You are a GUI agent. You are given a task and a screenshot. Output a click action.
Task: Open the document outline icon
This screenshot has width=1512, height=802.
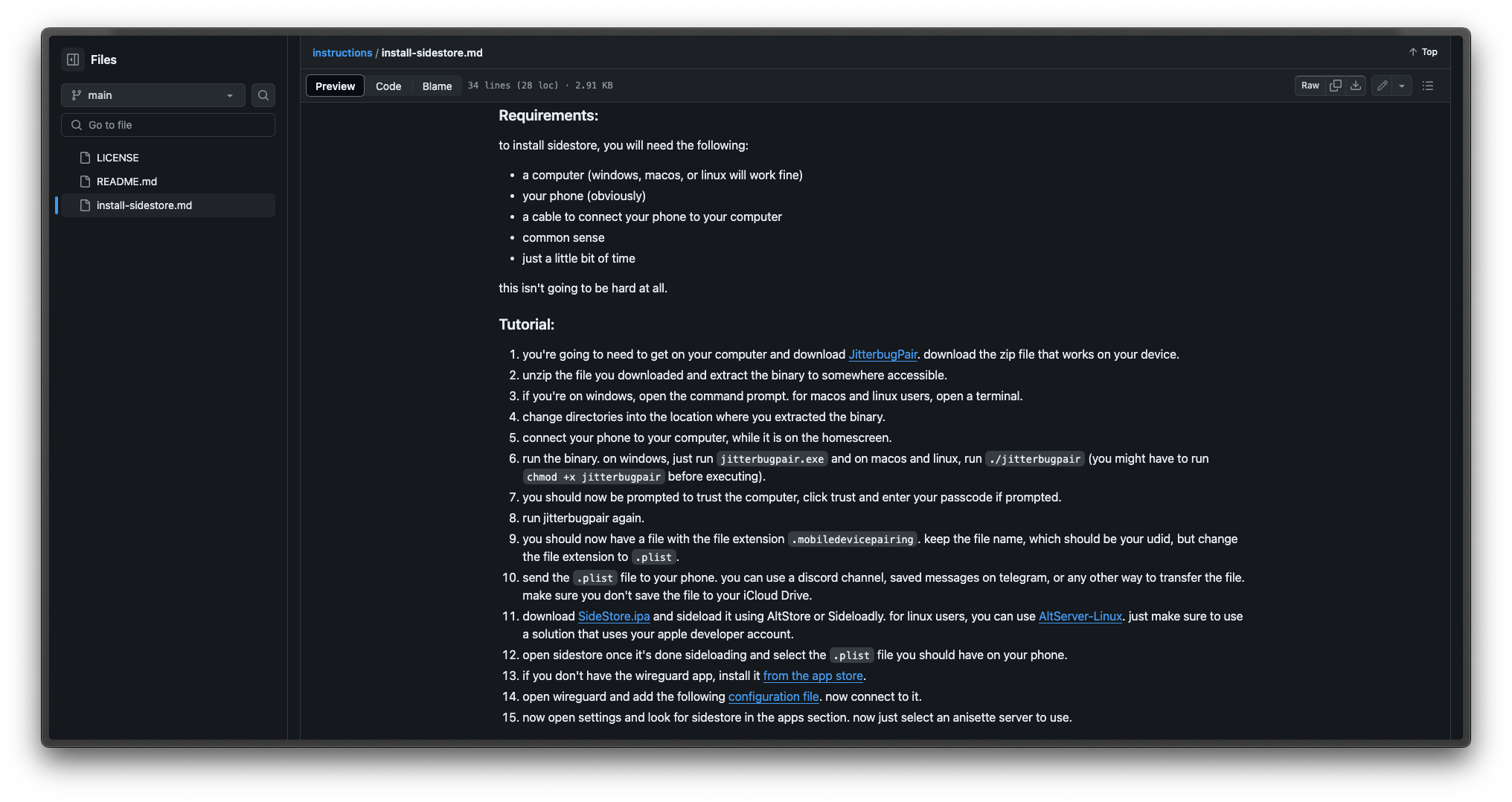[x=1427, y=86]
